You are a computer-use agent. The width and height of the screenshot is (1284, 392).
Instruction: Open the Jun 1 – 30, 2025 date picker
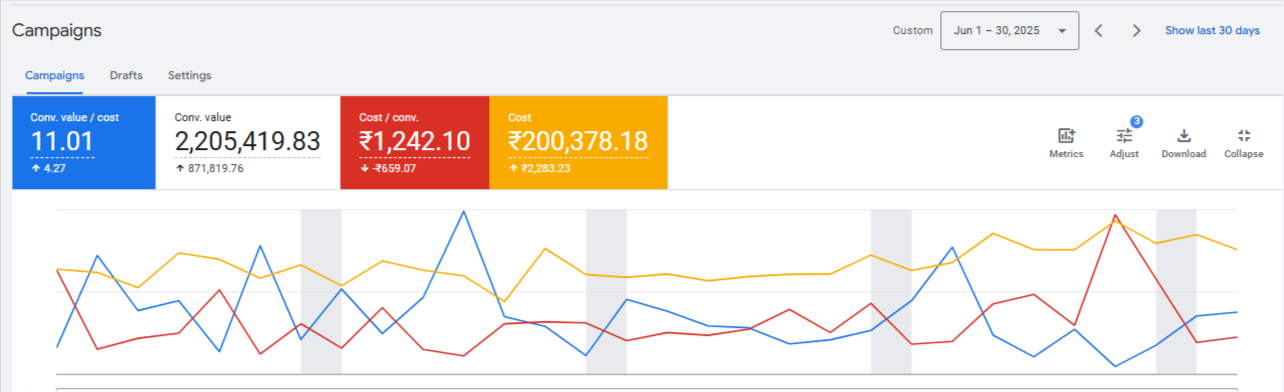(x=1009, y=30)
